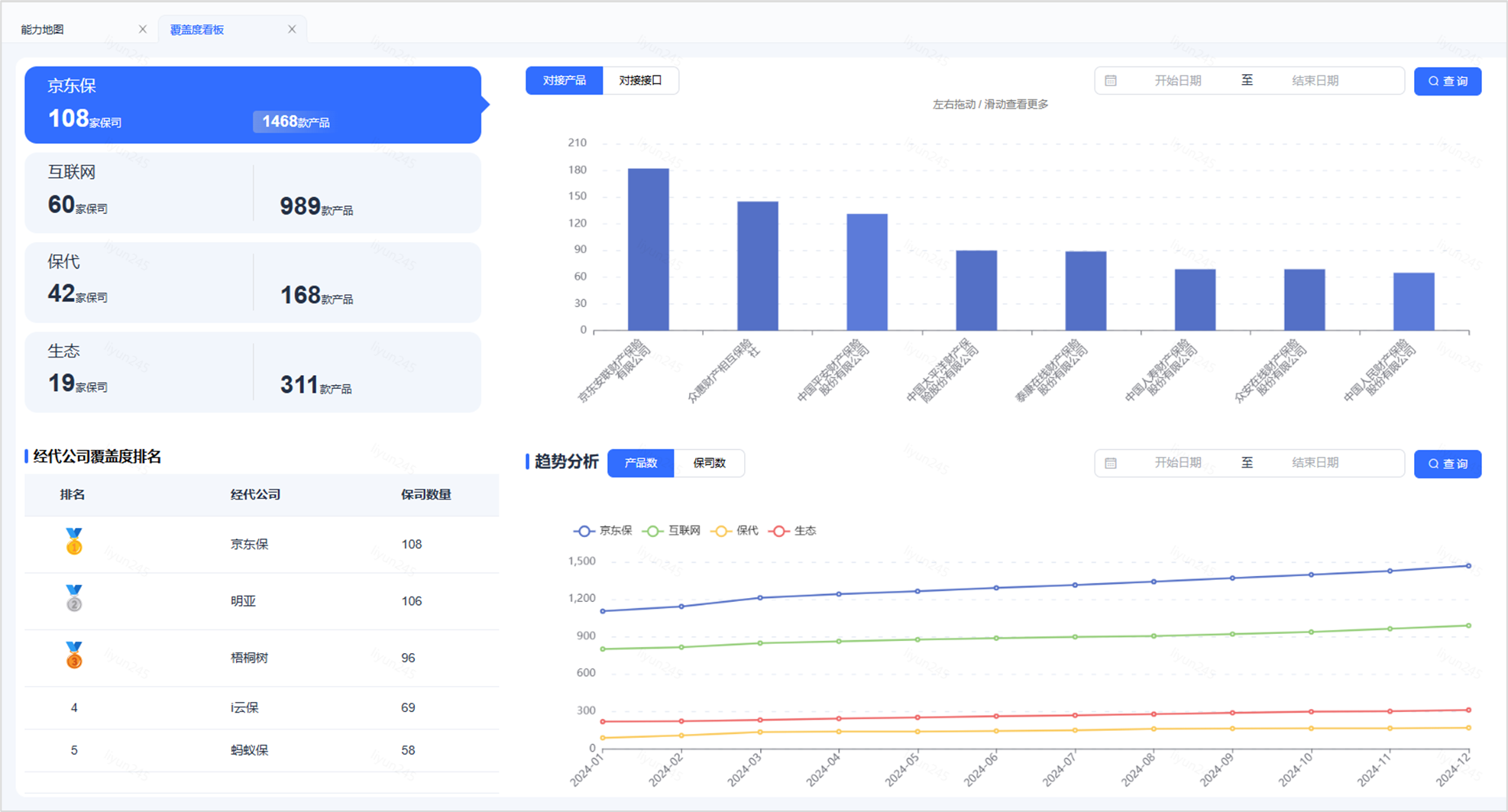Click the 经代公司 column header
The image size is (1508, 812).
pyautogui.click(x=256, y=495)
